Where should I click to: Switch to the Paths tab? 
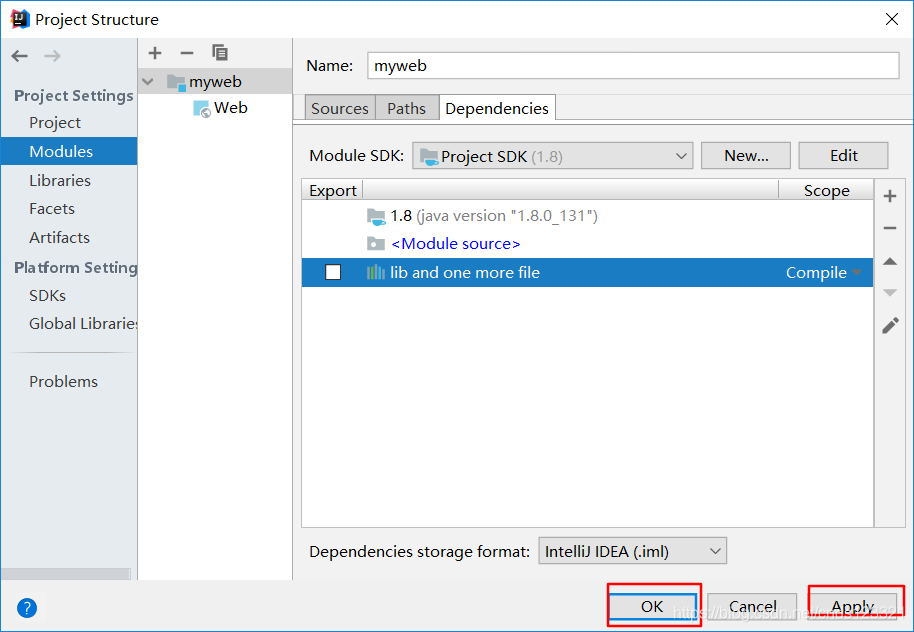click(x=406, y=108)
